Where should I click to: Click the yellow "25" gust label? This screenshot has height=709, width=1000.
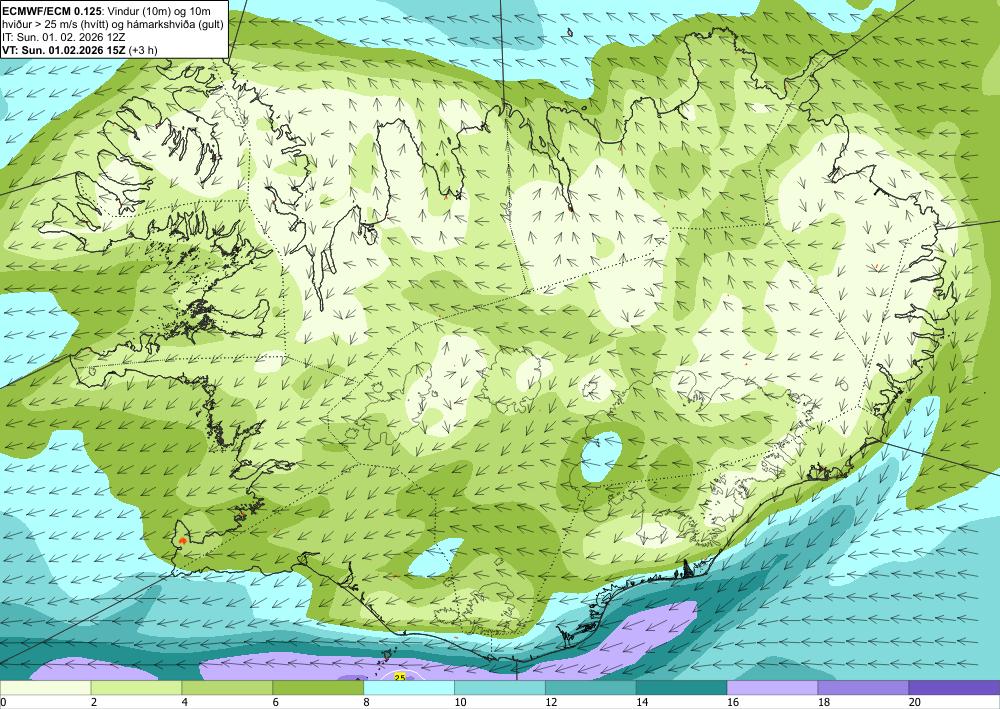[400, 677]
